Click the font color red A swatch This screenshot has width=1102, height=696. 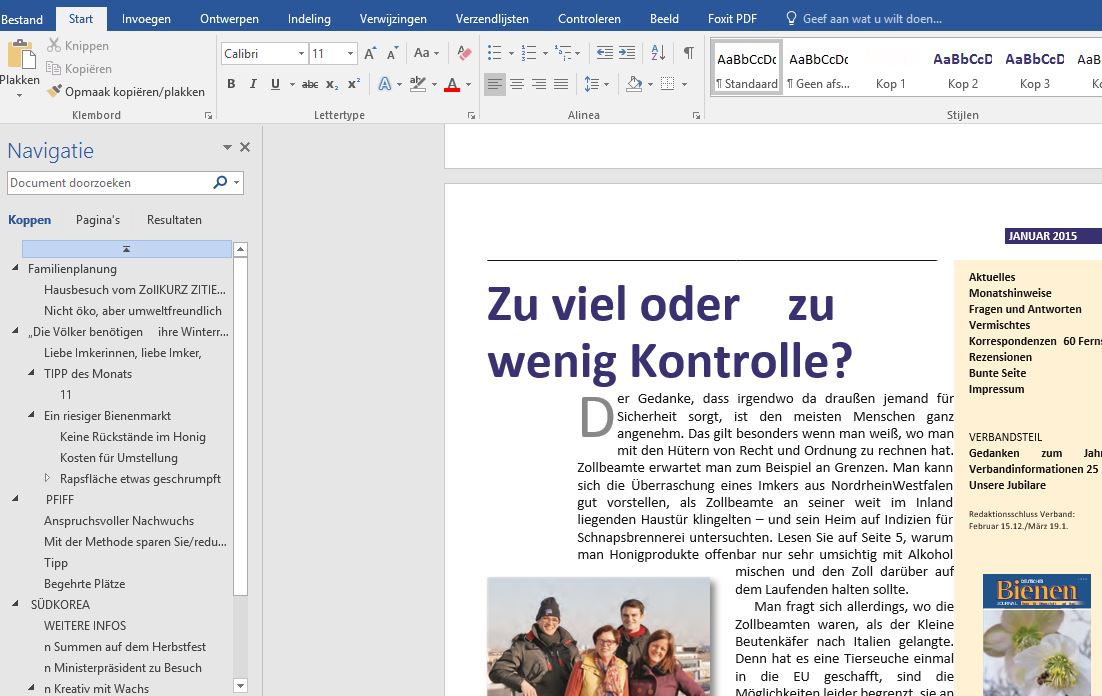point(453,84)
